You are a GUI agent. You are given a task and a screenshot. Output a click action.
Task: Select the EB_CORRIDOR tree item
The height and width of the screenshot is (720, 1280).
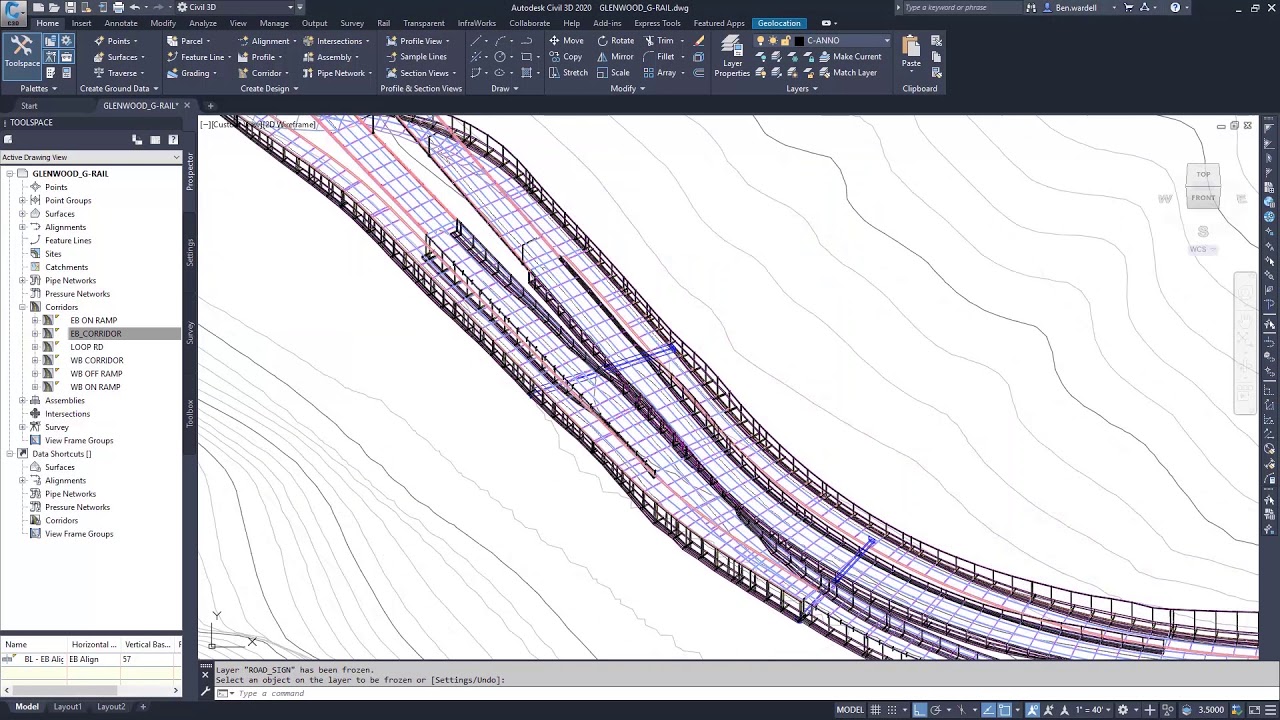point(96,334)
